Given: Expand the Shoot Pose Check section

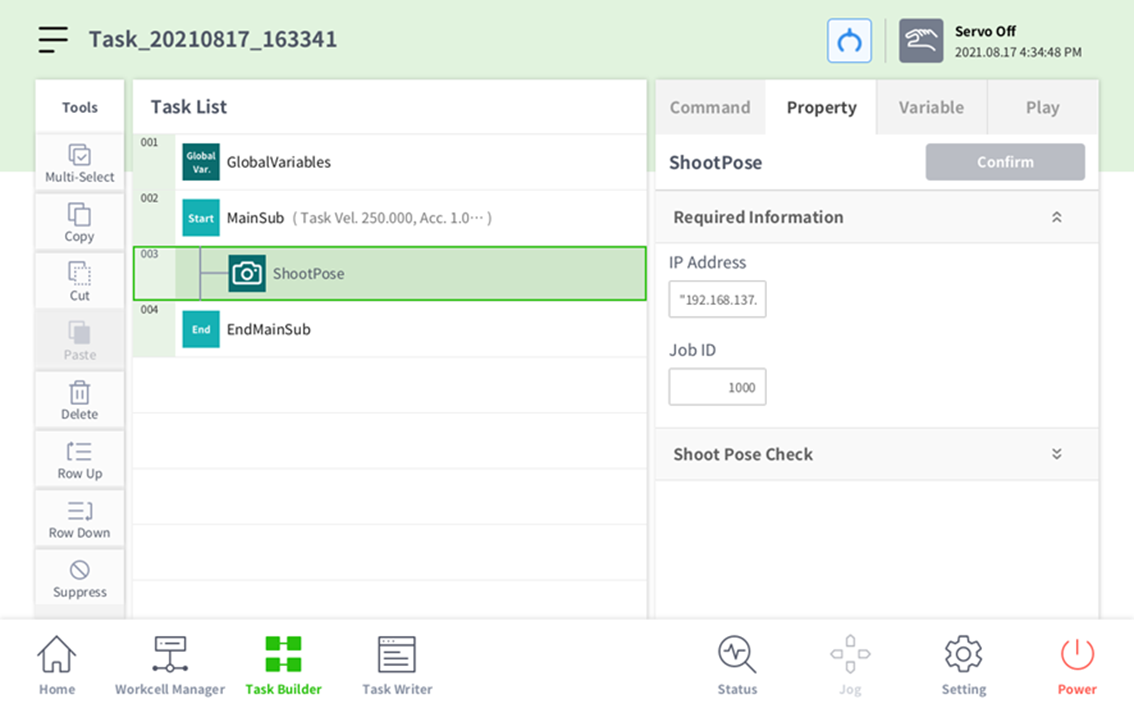Looking at the screenshot, I should (x=1056, y=454).
